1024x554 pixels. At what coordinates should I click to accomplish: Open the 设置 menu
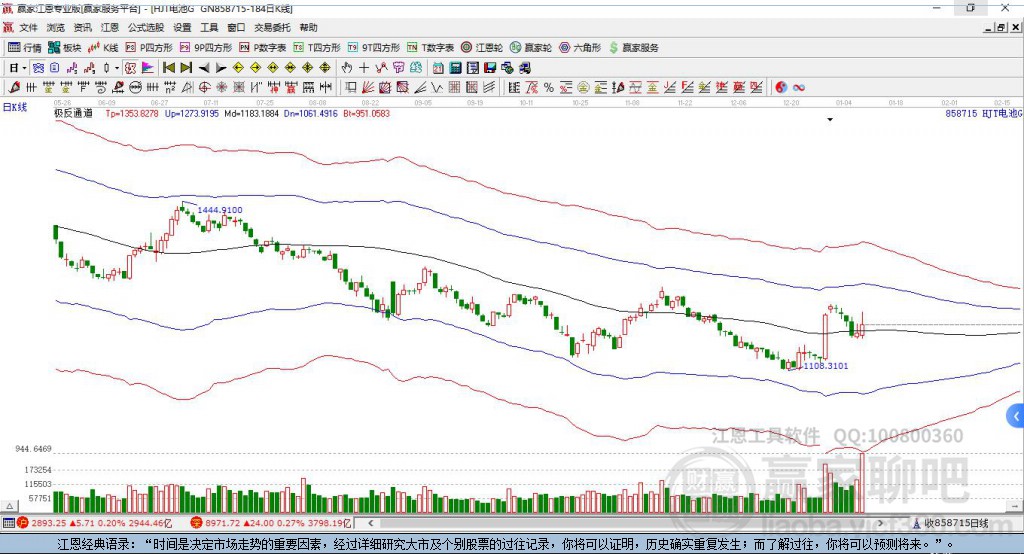point(182,27)
